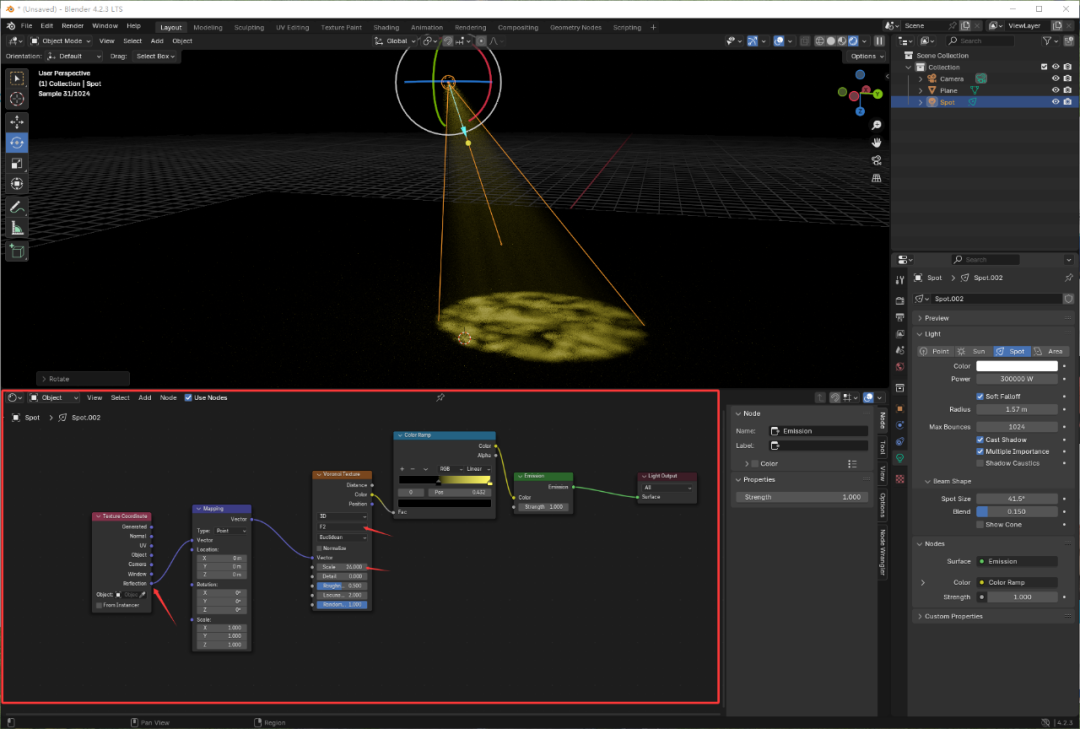Open the View Layer properties tab
The image size is (1080, 729).
click(x=900, y=334)
